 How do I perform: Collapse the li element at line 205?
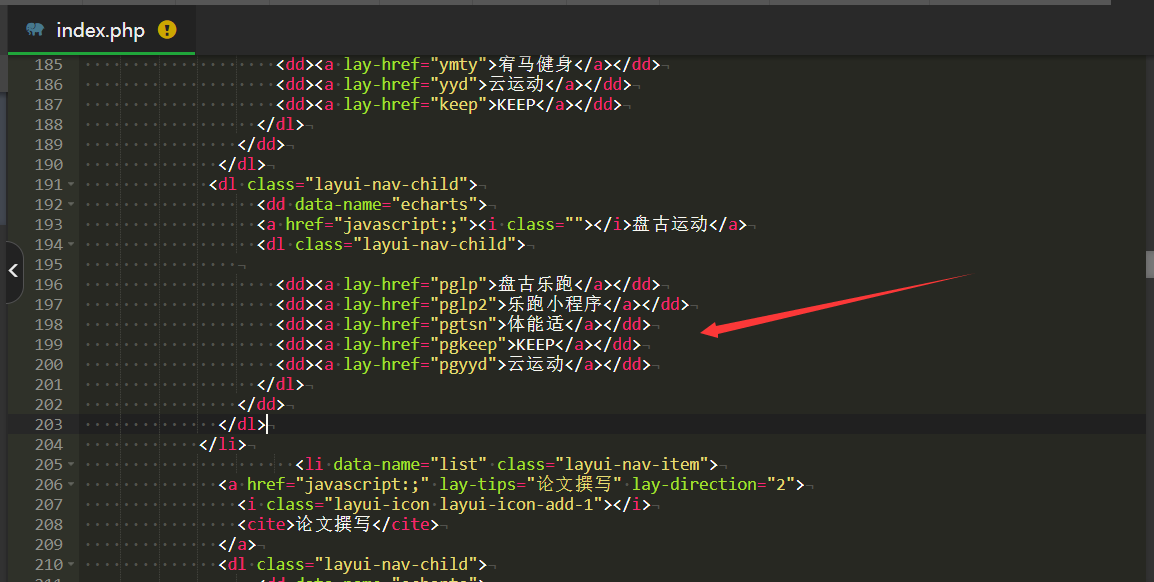point(70,464)
